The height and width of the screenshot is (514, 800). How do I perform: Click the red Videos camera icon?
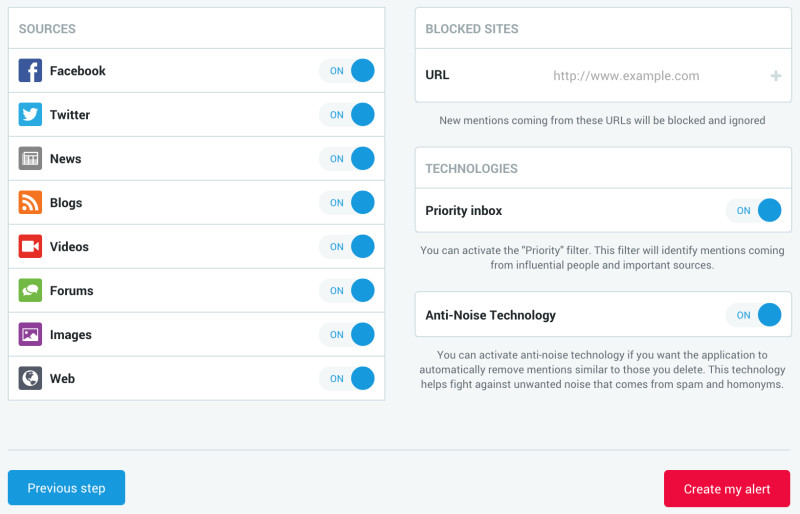[x=30, y=246]
